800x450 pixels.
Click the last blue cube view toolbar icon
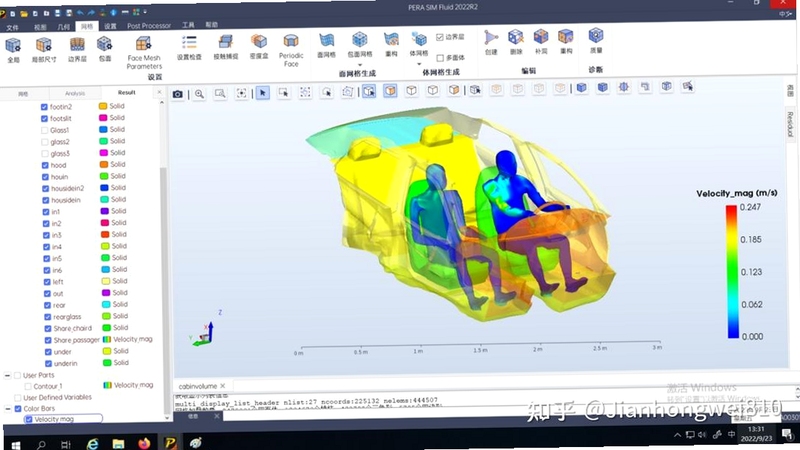pos(666,86)
